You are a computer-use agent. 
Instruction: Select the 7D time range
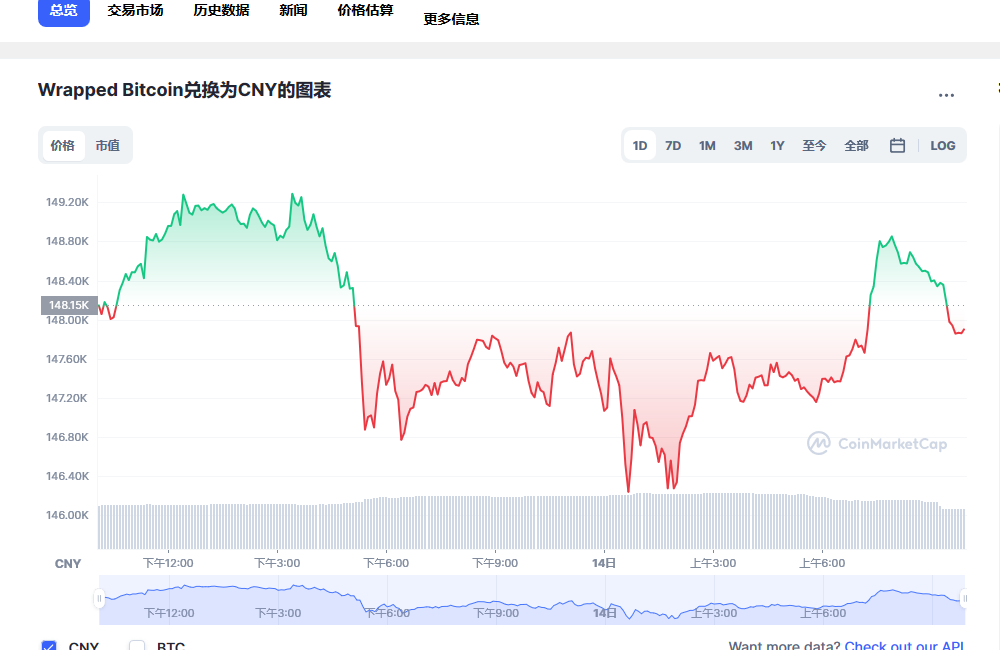pyautogui.click(x=673, y=145)
